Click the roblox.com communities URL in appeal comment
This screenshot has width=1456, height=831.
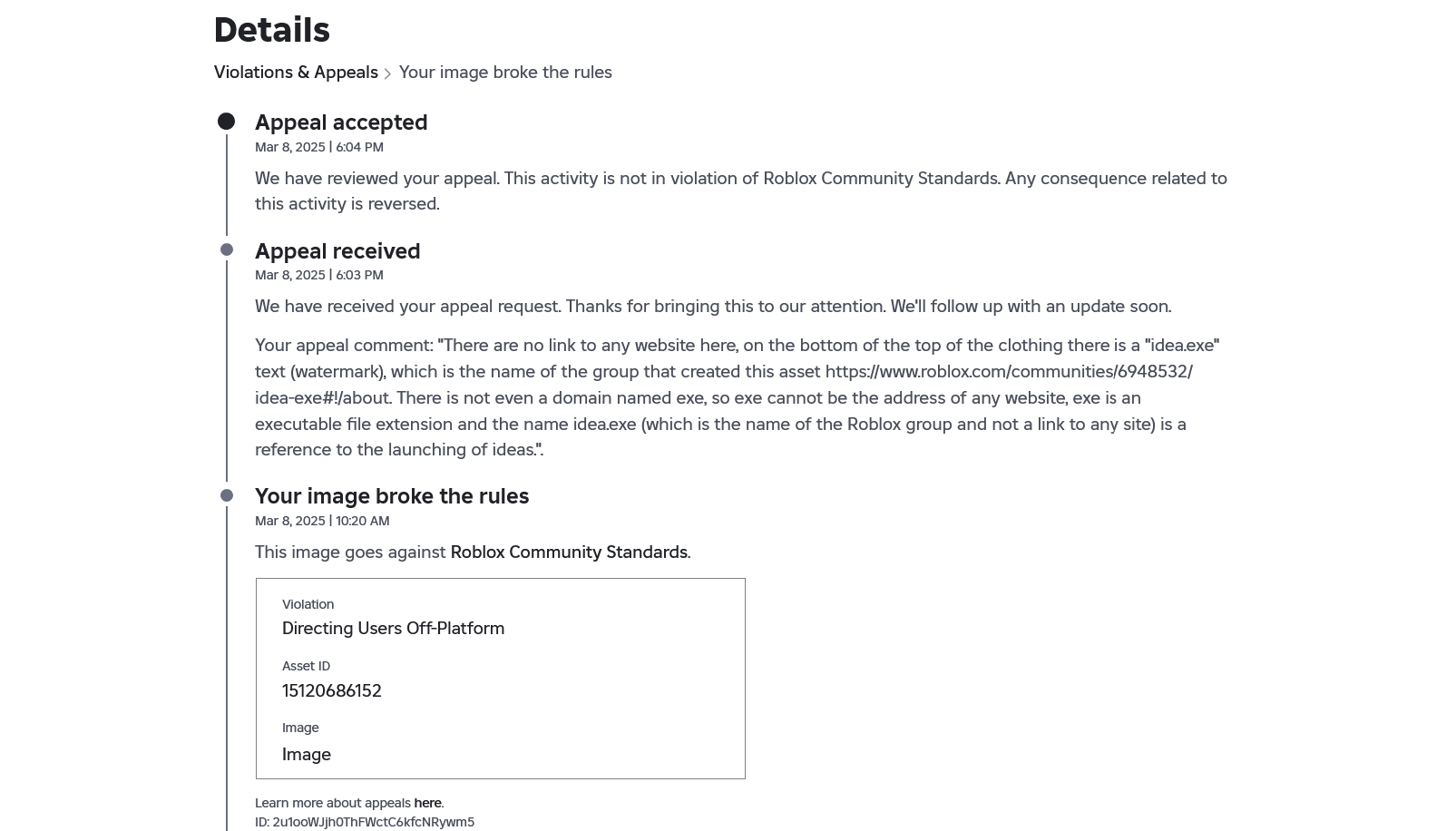[1008, 372]
